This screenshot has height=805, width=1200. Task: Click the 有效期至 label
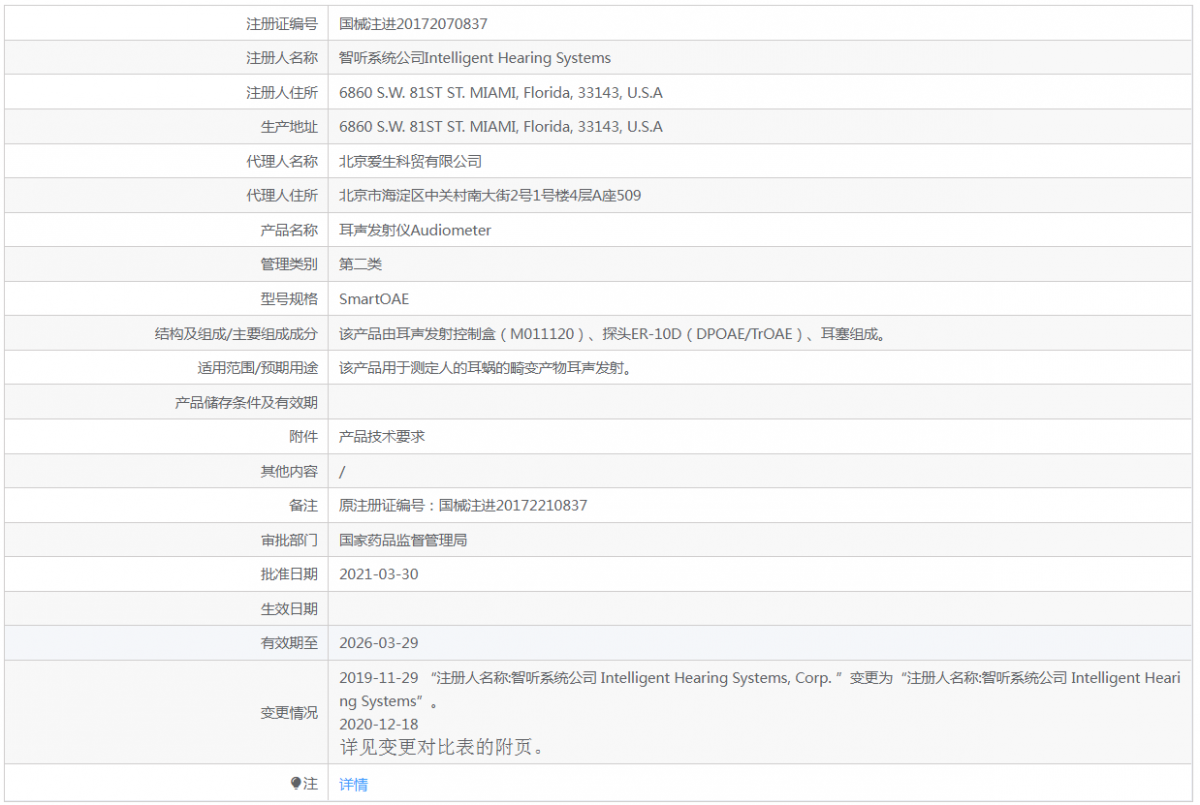click(289, 643)
